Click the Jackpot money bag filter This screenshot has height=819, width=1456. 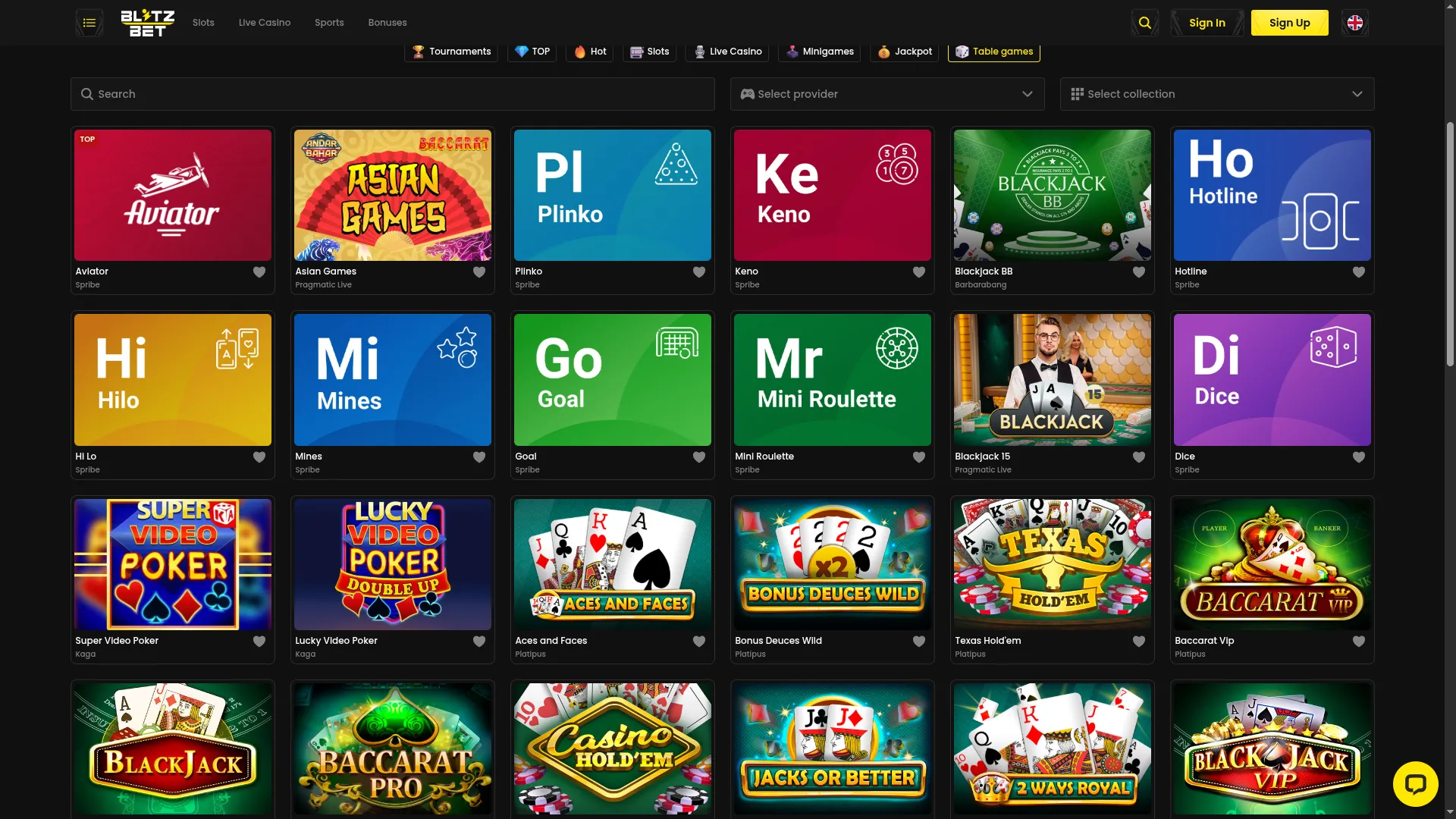[x=905, y=52]
